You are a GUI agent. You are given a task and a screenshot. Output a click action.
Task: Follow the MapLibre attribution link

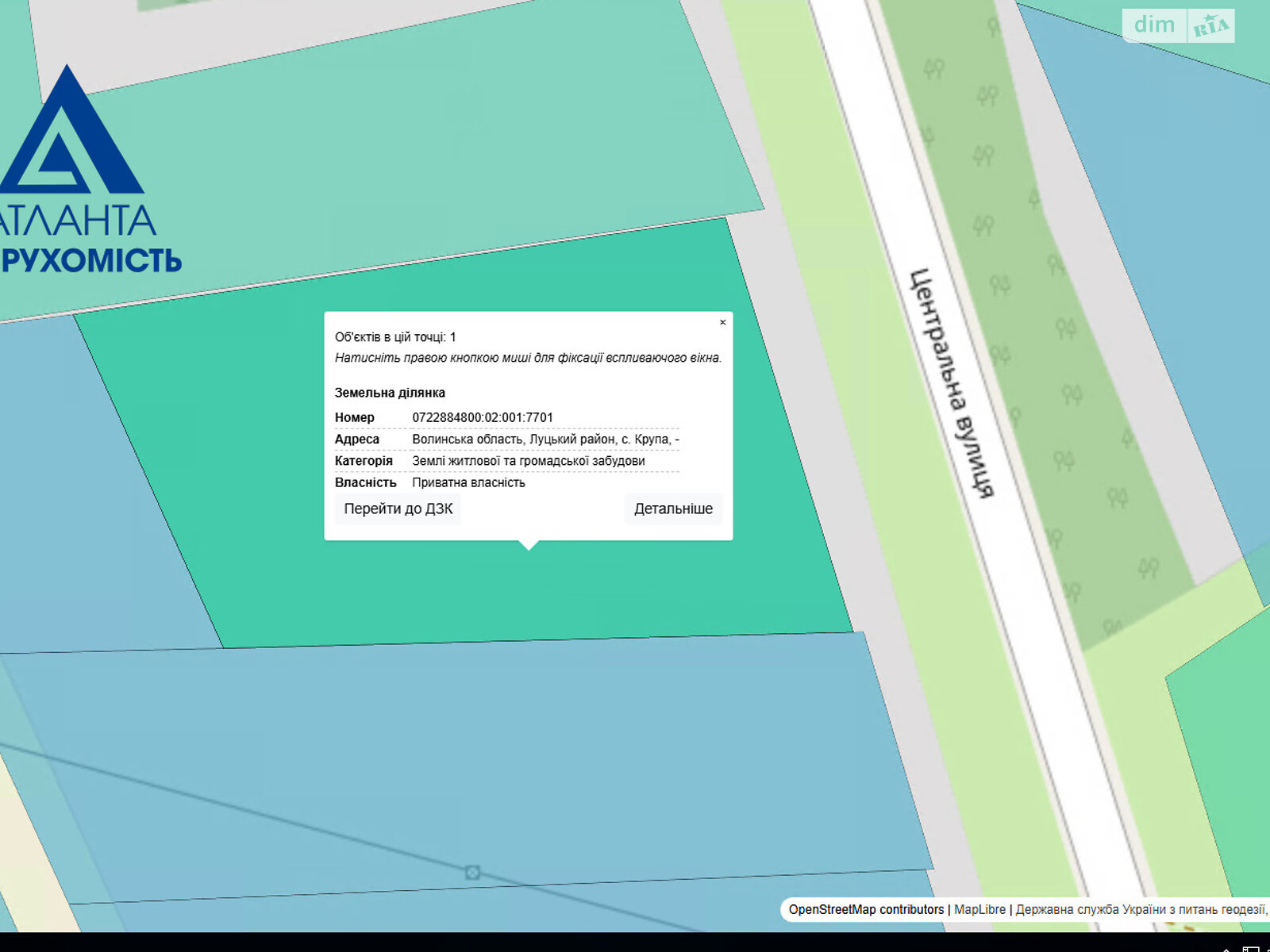tap(979, 909)
